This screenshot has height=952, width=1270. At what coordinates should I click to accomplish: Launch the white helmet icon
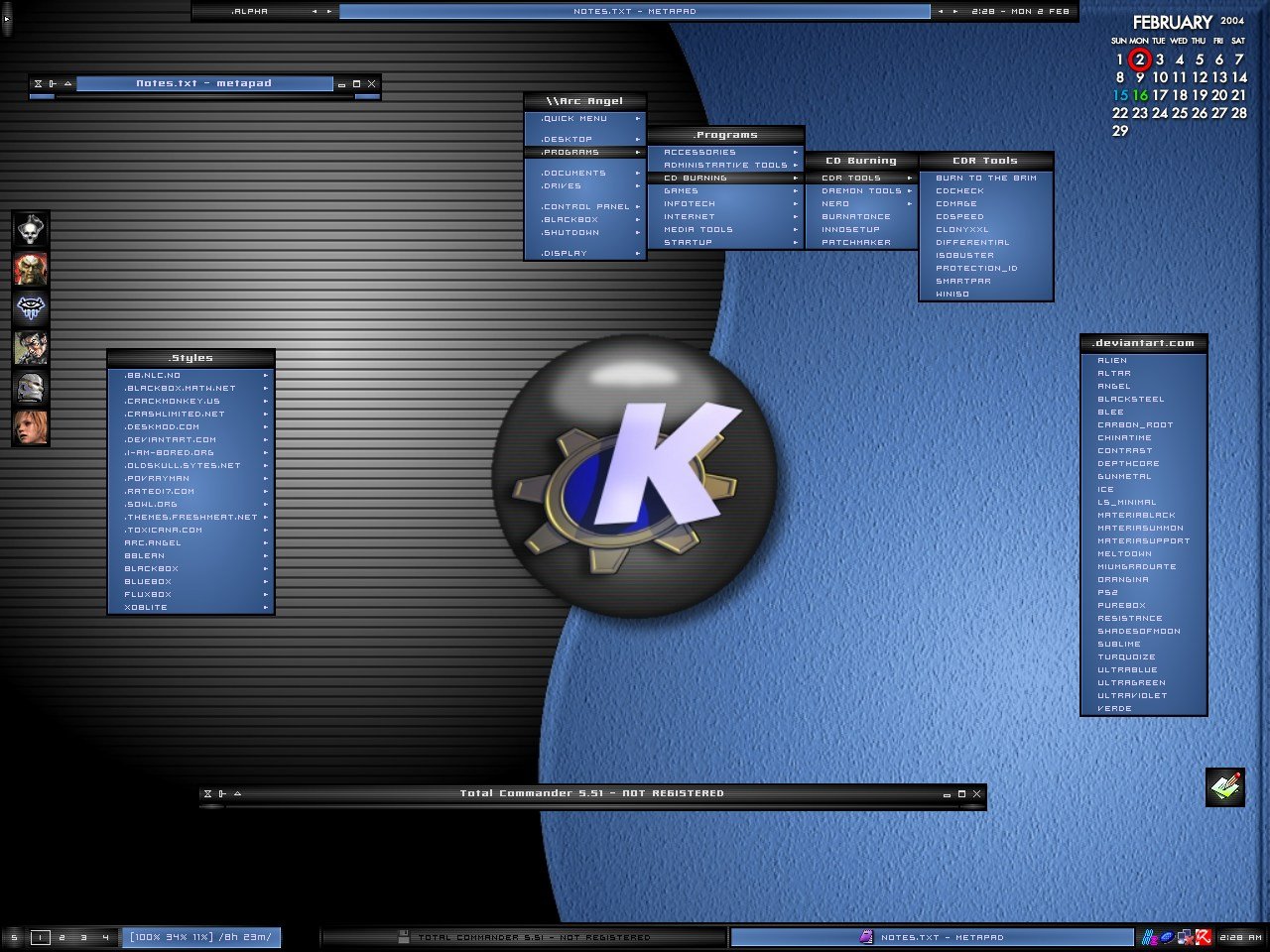31,389
